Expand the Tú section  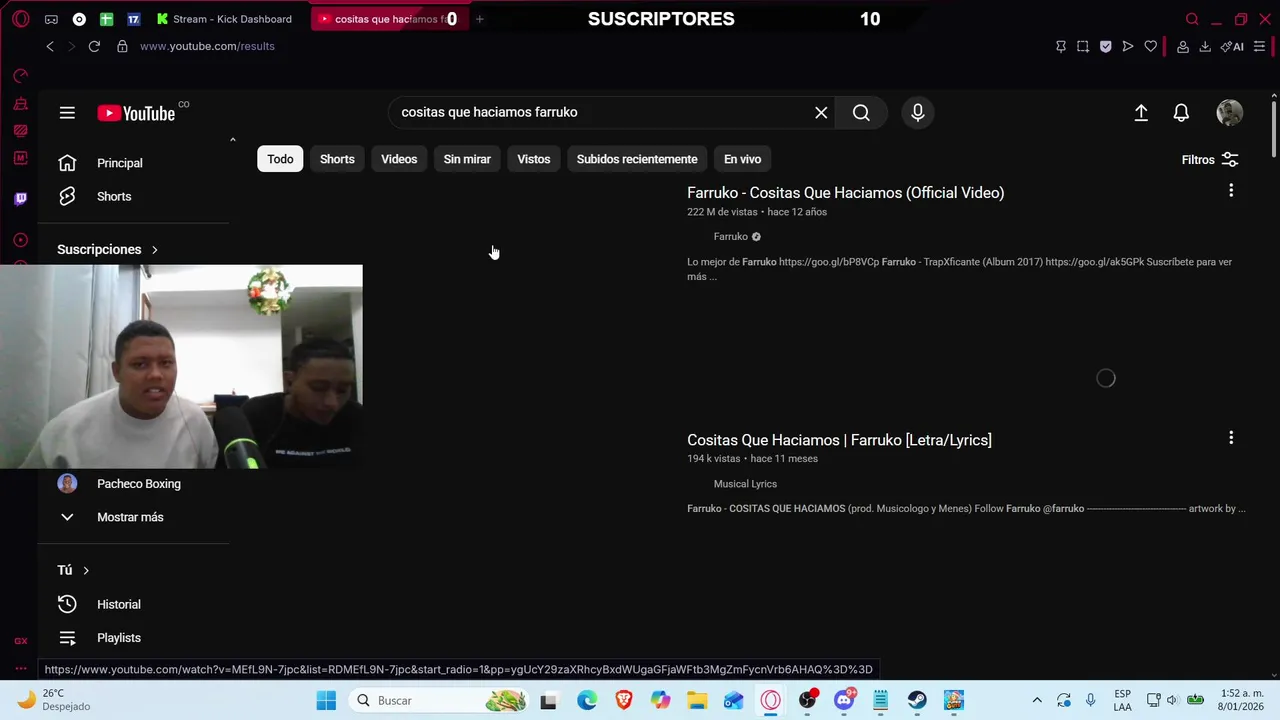coord(74,570)
